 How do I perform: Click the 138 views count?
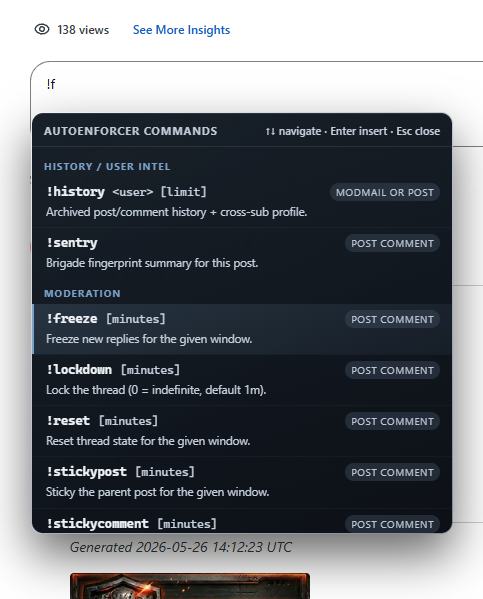[x=83, y=30]
